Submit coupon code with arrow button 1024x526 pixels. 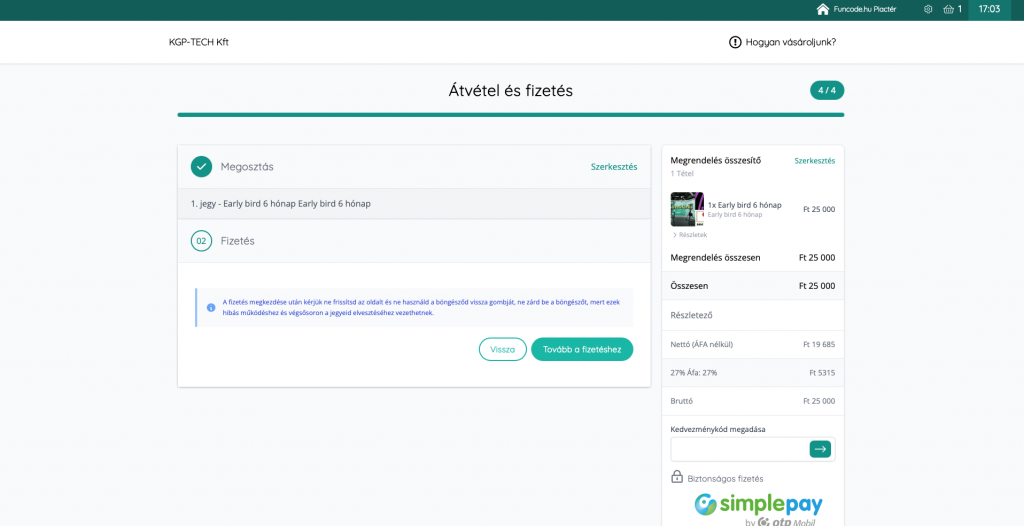pyautogui.click(x=820, y=449)
